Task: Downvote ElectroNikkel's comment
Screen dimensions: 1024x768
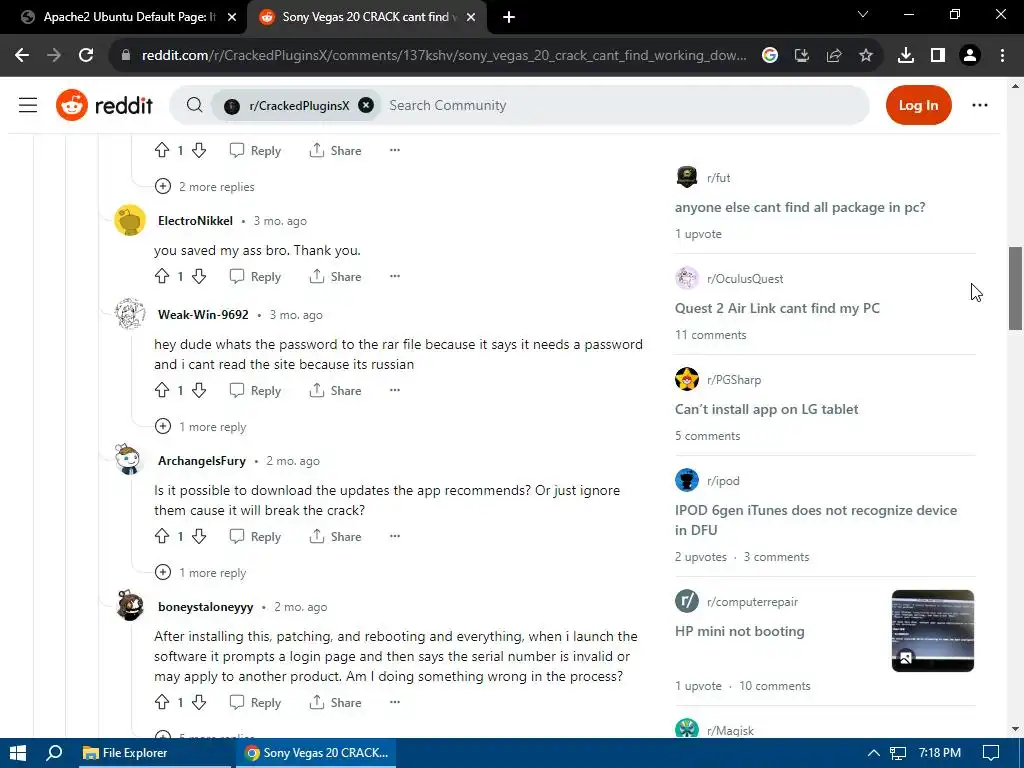Action: click(199, 276)
